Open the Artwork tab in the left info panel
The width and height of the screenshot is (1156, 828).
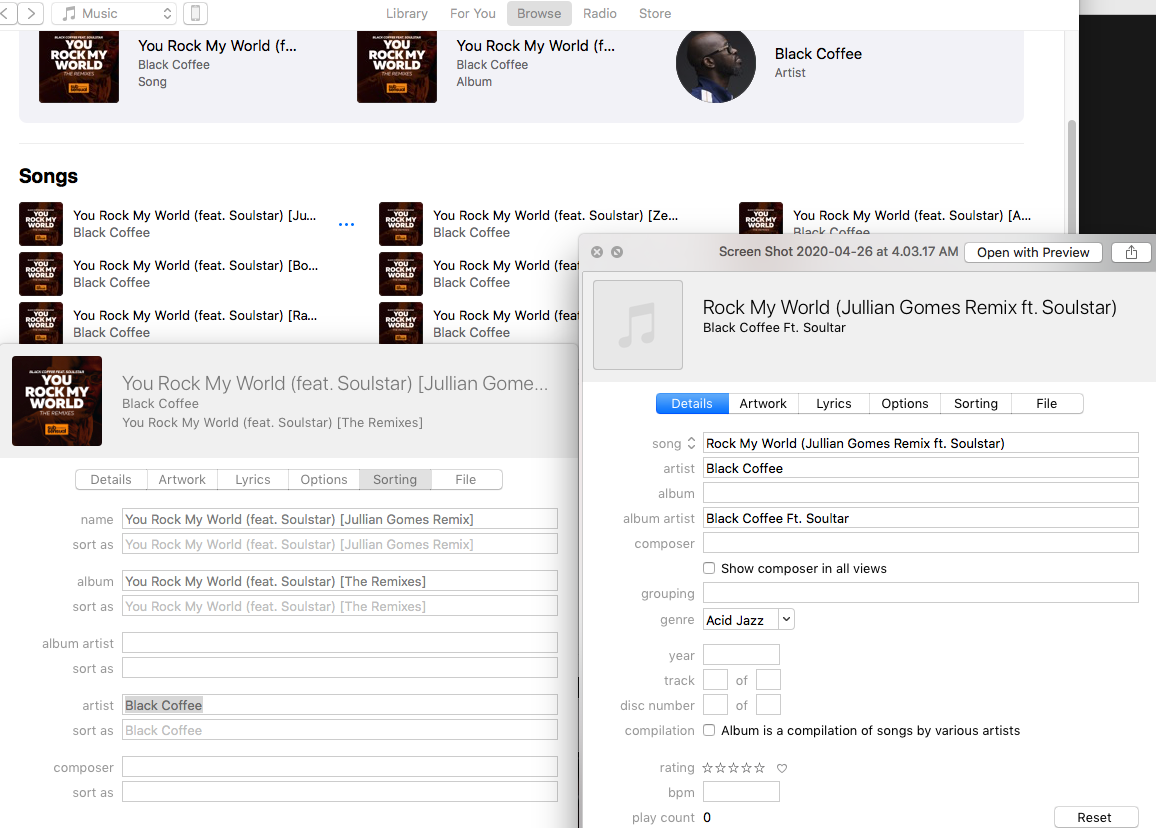182,479
